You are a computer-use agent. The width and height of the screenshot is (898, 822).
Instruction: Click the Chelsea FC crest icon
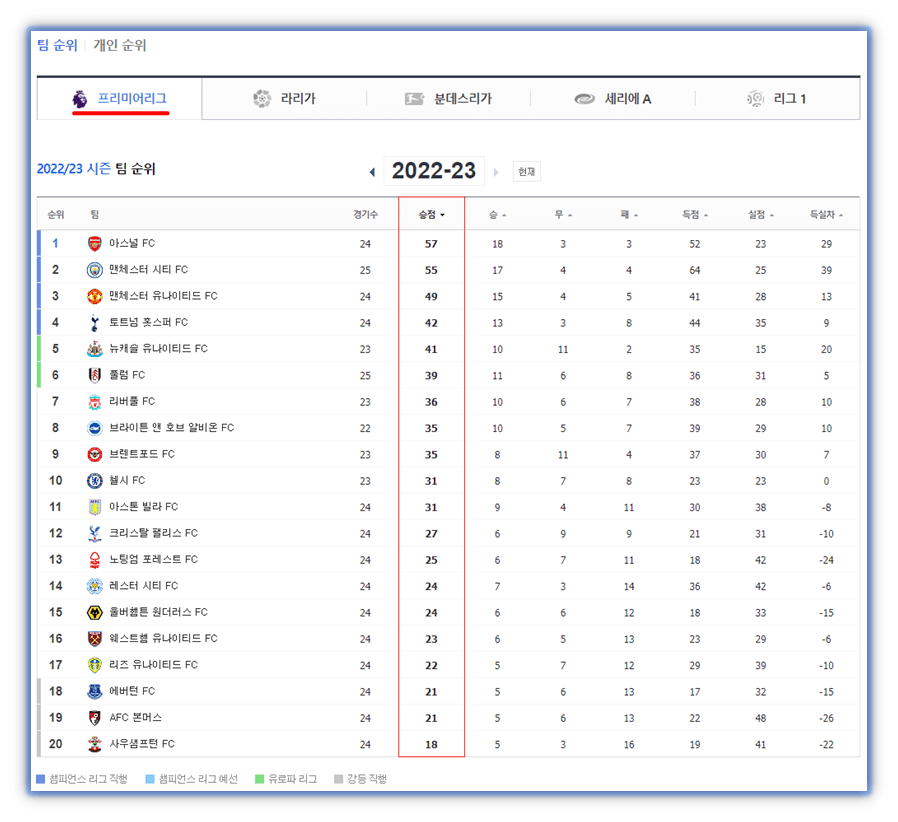click(94, 481)
